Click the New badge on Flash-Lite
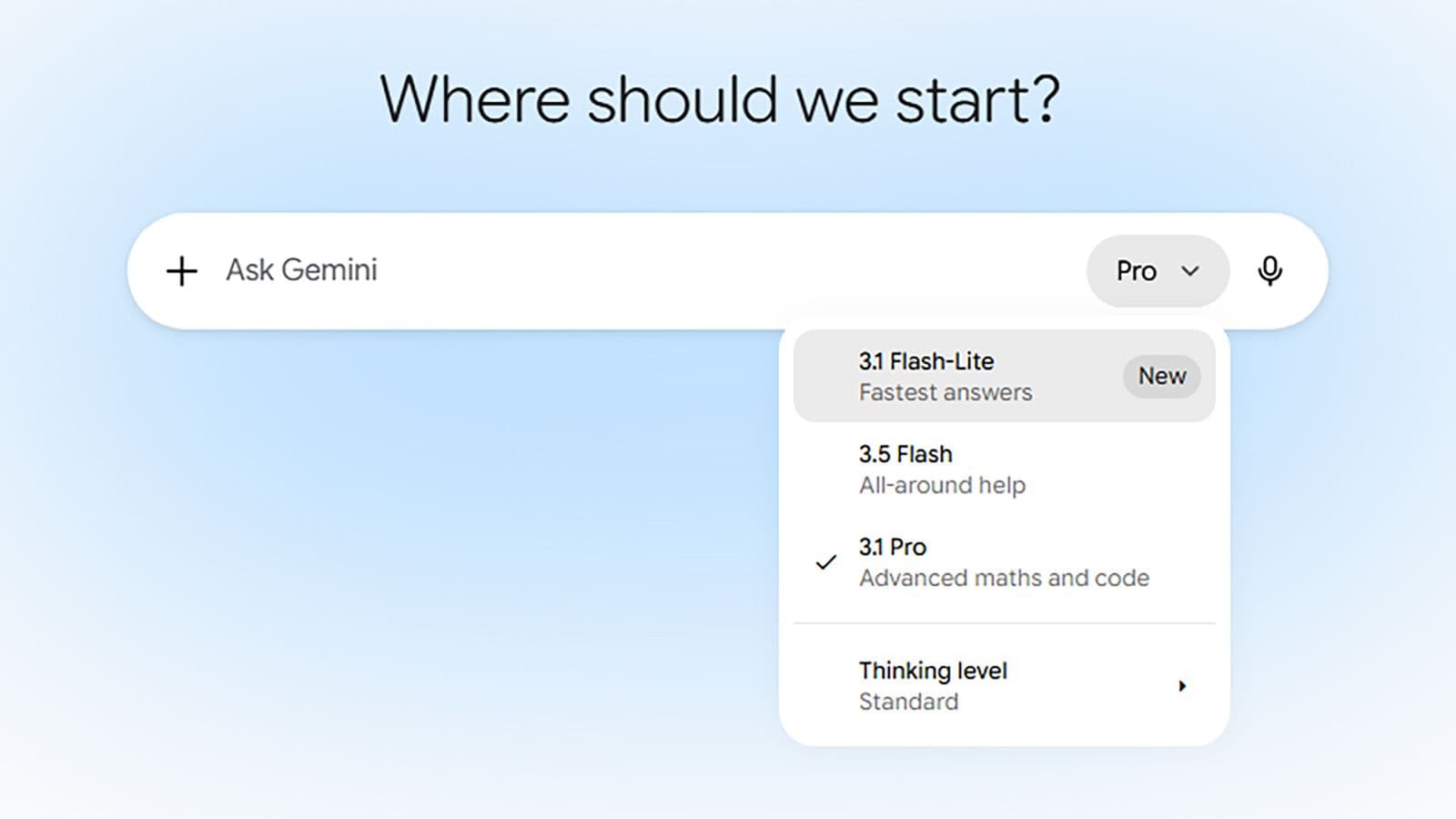The image size is (1456, 819). [1162, 376]
